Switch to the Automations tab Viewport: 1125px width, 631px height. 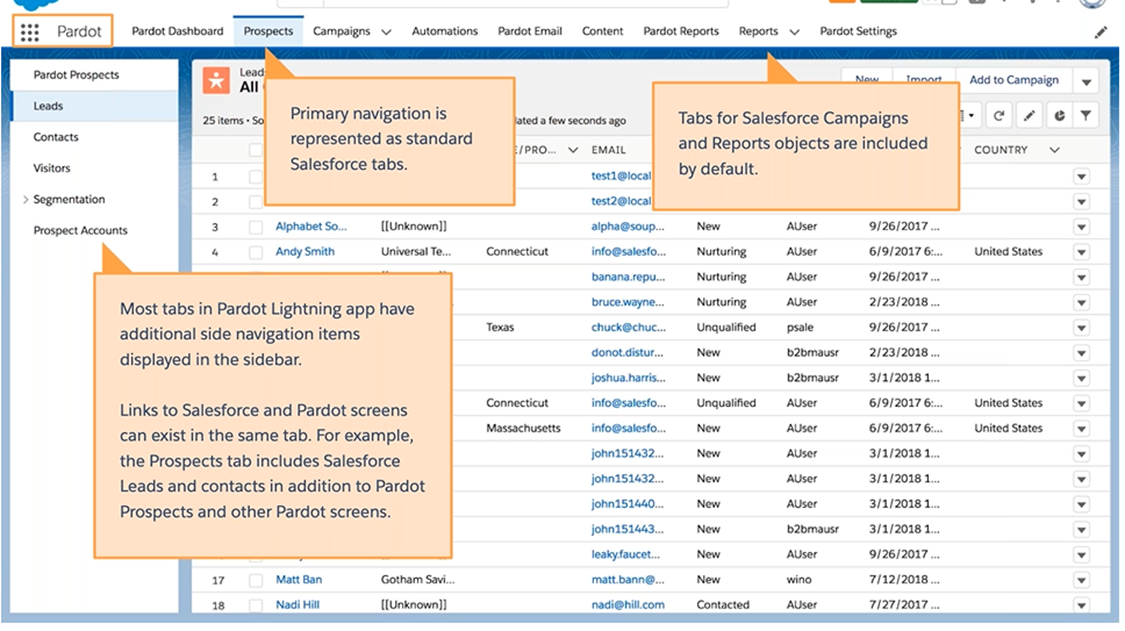[444, 31]
